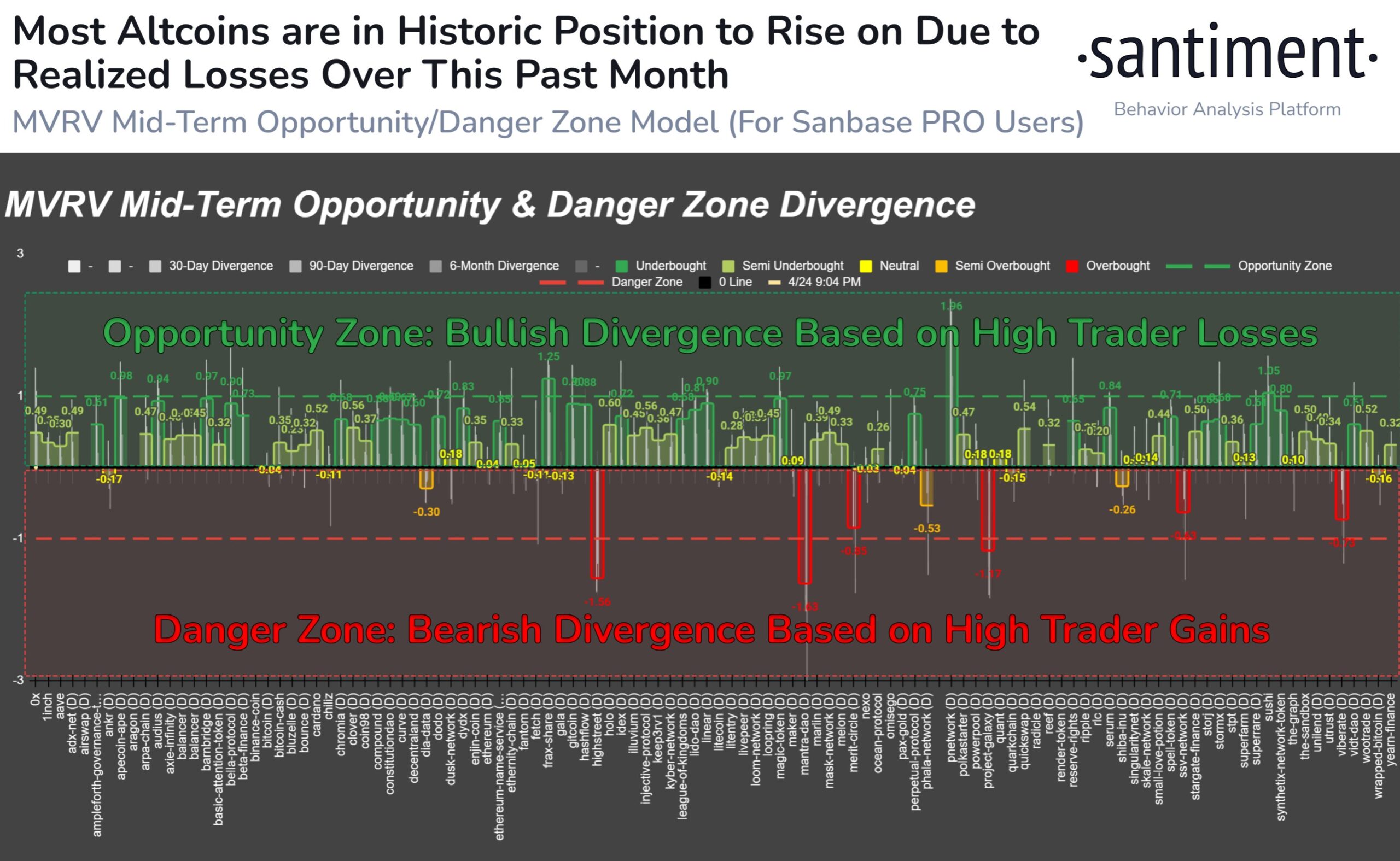The image size is (1400, 861).
Task: Click the yellow Neutral legend swatch
Action: coord(865,266)
